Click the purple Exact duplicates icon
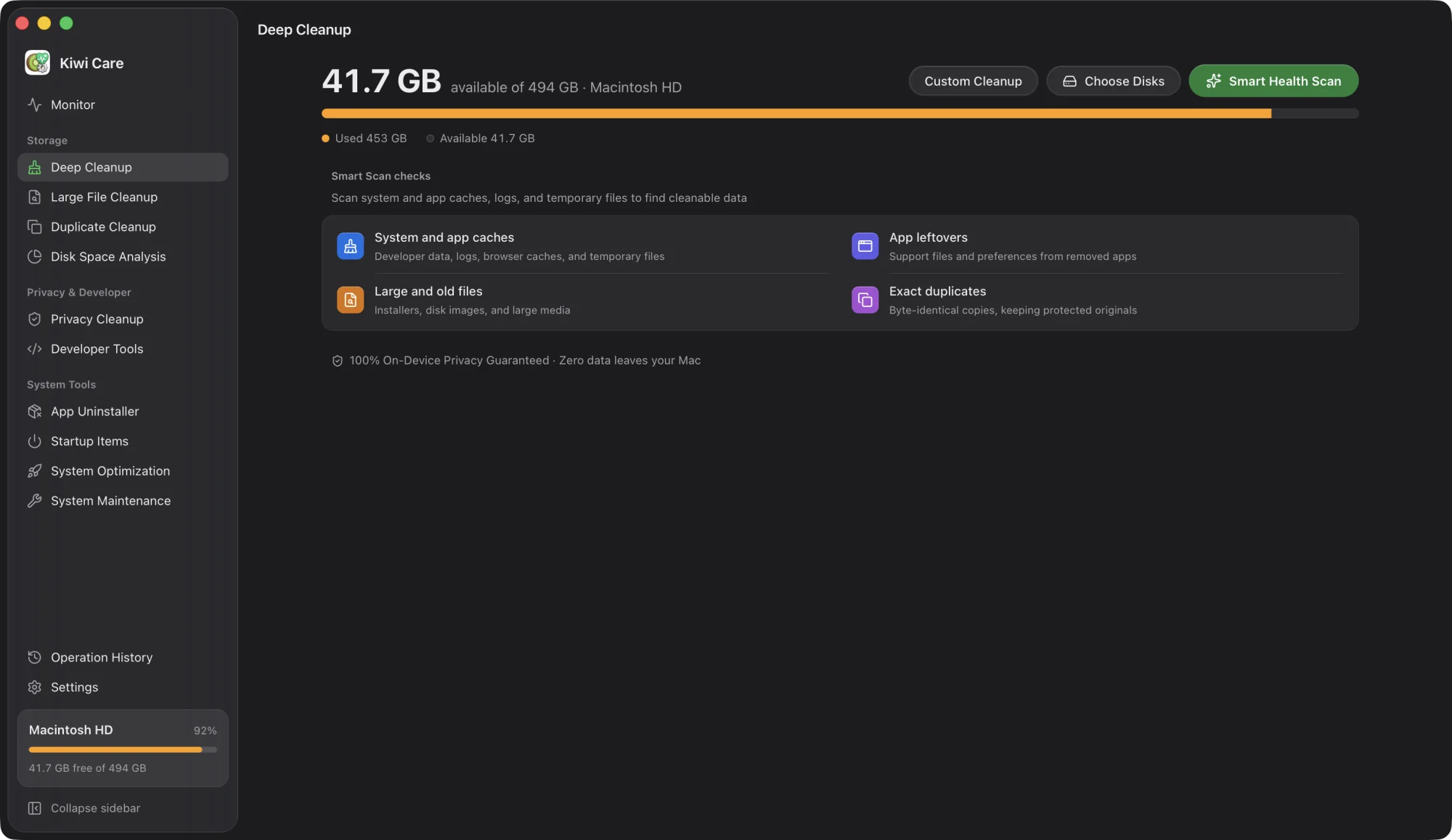Viewport: 1452px width, 840px height. (865, 300)
